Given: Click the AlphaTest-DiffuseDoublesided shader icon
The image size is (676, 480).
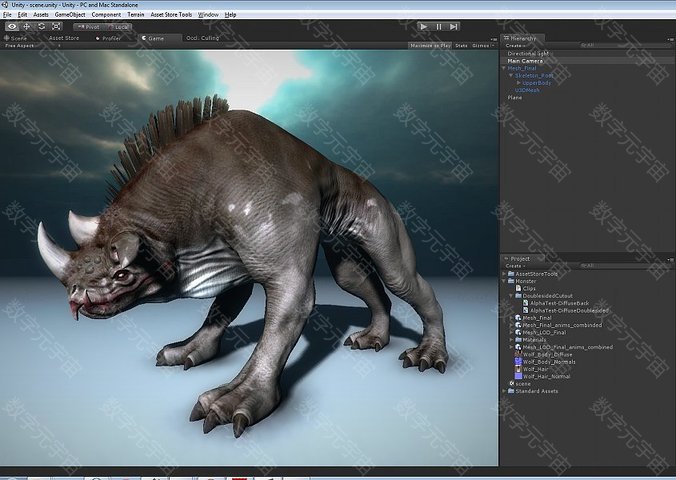Looking at the screenshot, I should point(526,311).
